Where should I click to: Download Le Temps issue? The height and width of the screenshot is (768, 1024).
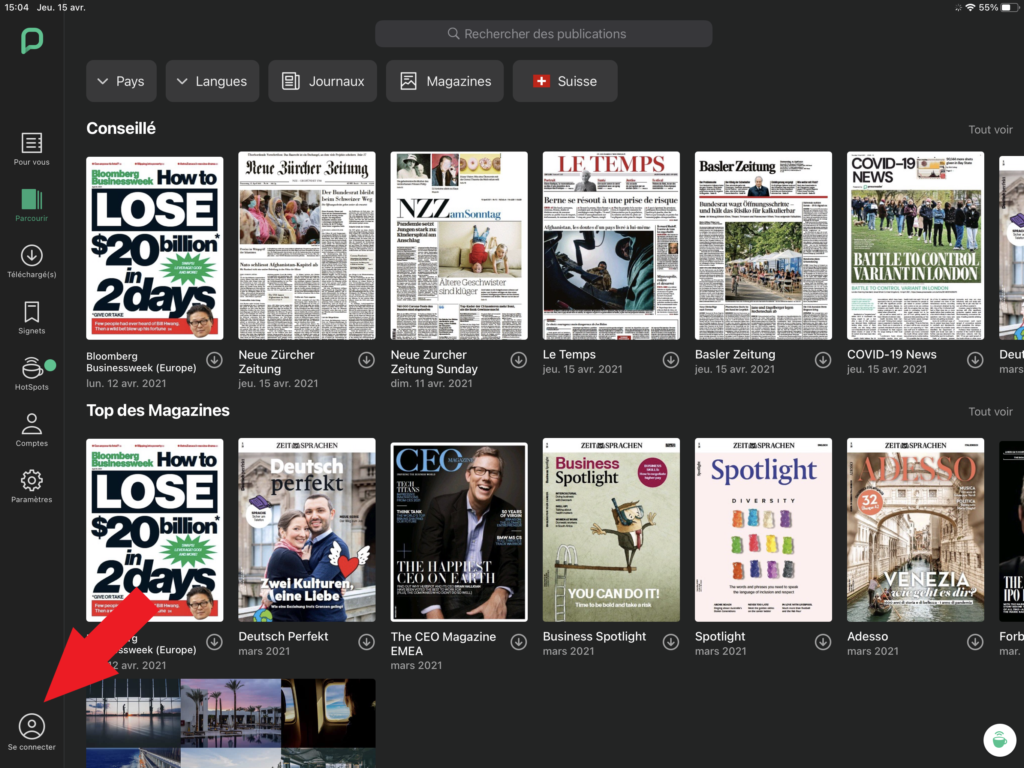[x=671, y=360]
